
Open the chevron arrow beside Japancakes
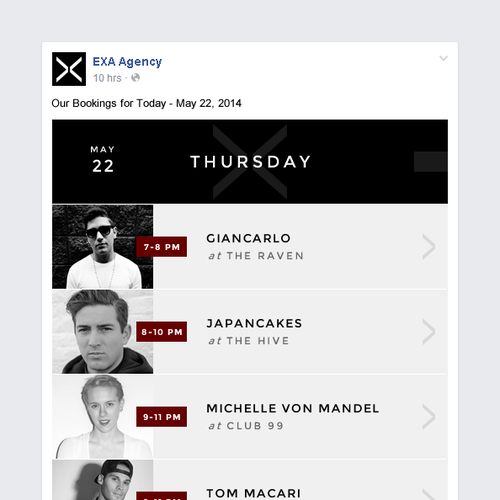[429, 332]
